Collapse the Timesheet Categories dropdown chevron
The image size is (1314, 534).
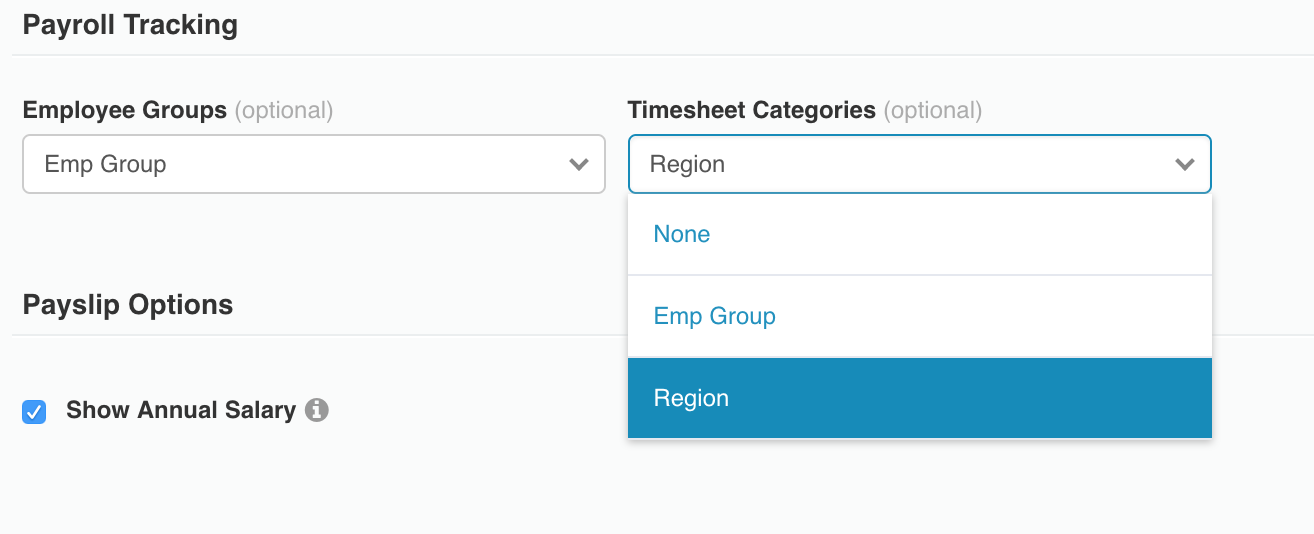coord(1185,164)
